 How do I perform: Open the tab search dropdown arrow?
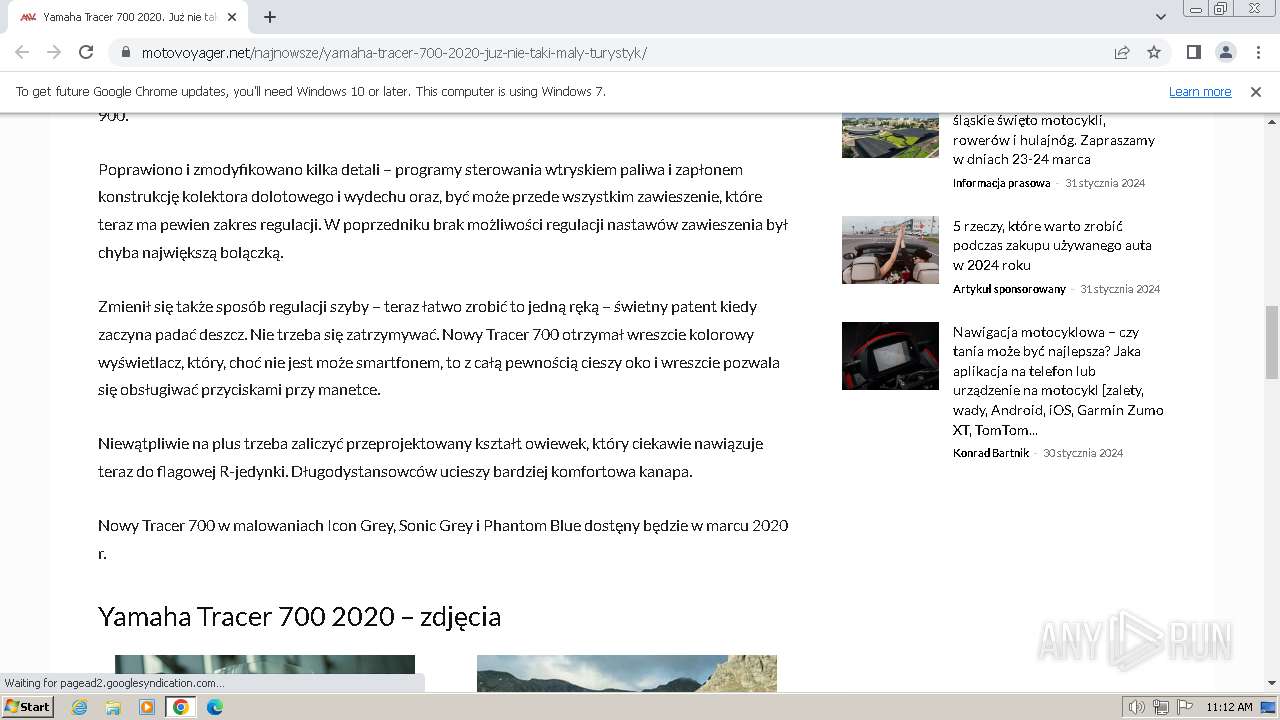click(1160, 17)
